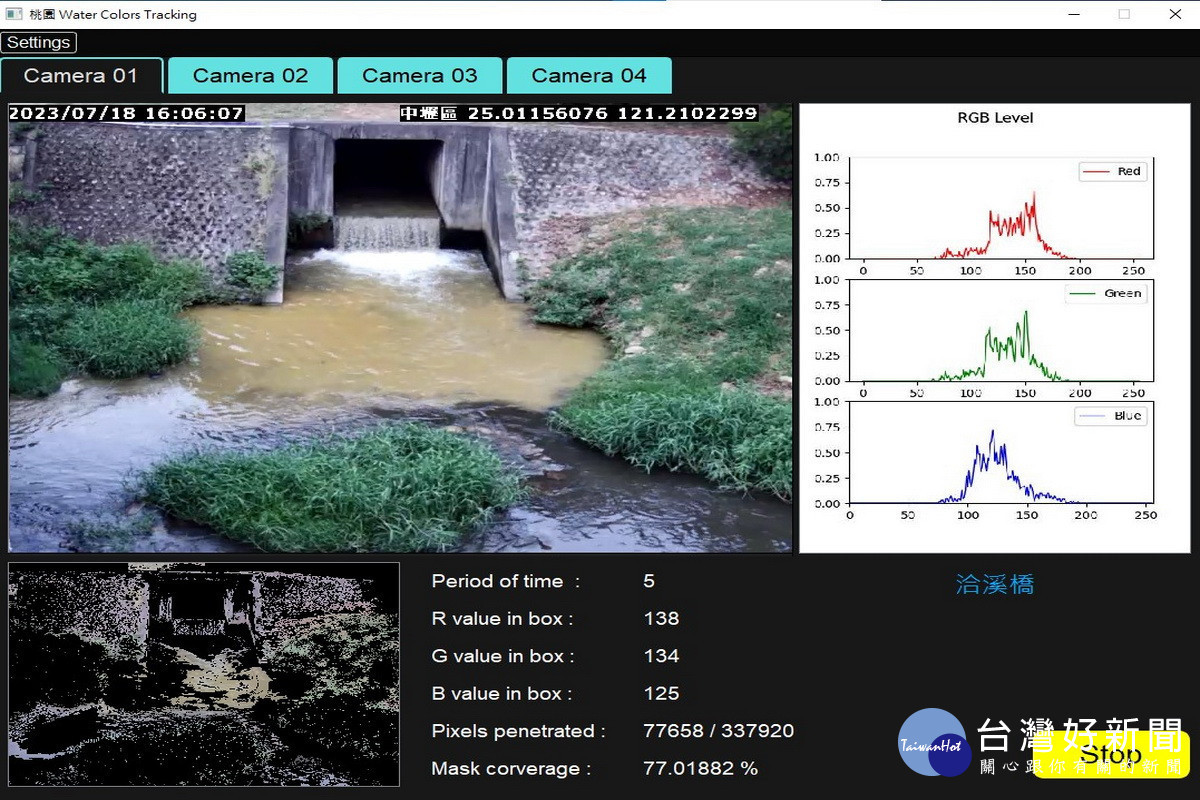Close the Water Colors Tracking window
Image resolution: width=1200 pixels, height=800 pixels.
[1175, 14]
